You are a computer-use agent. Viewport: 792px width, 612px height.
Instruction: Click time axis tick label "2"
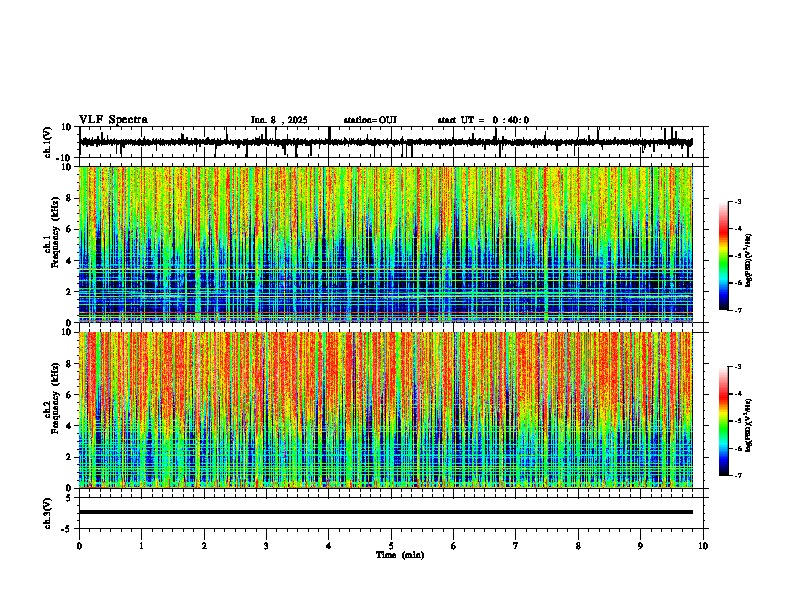point(204,546)
